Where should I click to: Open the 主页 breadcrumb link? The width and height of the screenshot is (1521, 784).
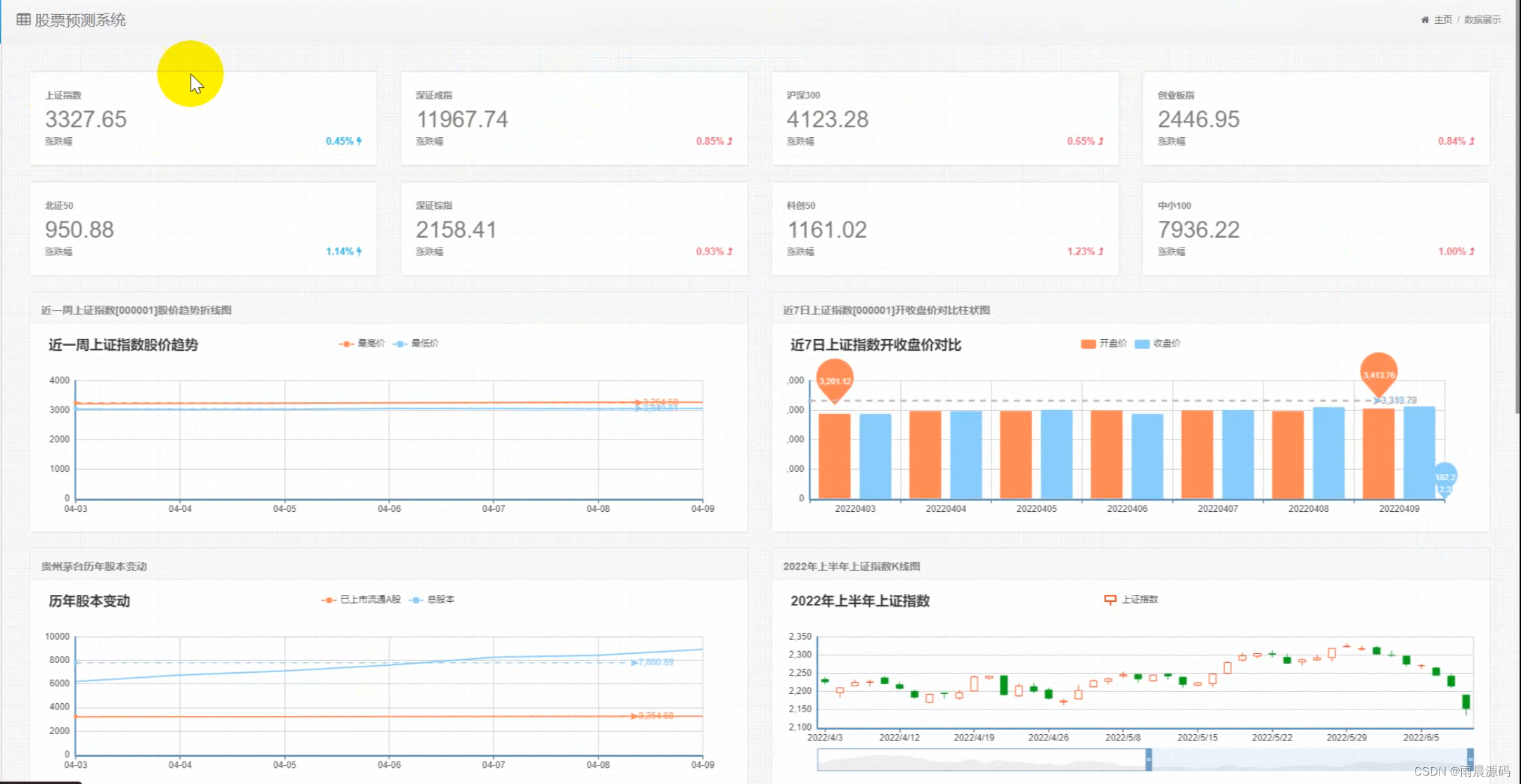click(x=1443, y=20)
